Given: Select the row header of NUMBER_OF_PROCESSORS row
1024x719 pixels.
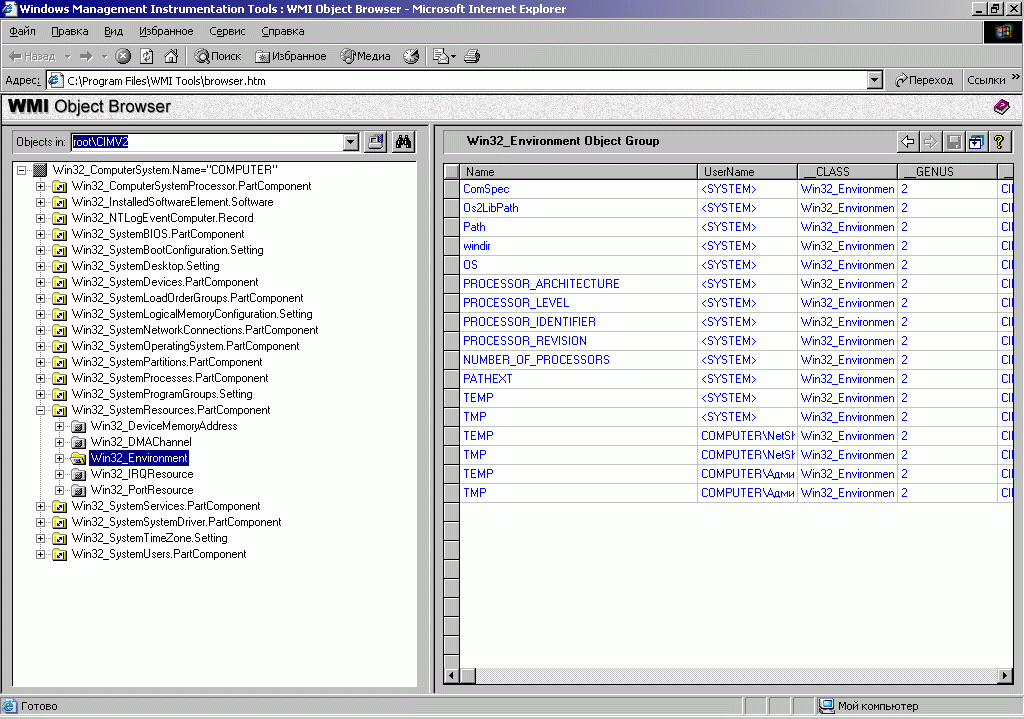Looking at the screenshot, I should point(451,360).
